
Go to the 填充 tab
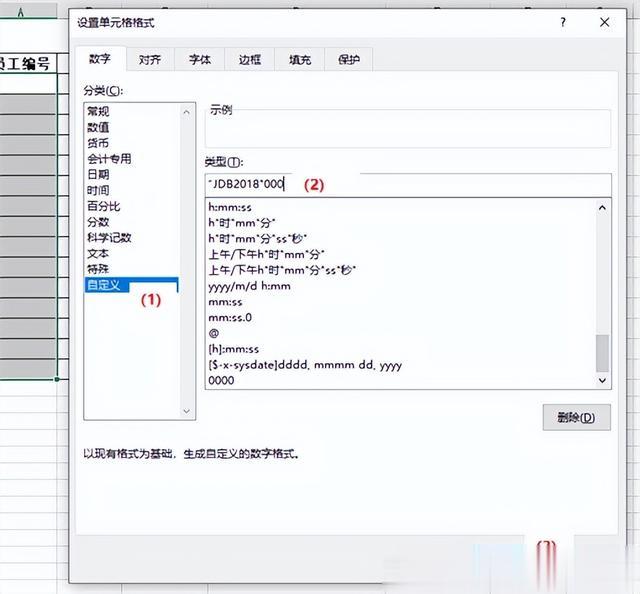(x=300, y=60)
